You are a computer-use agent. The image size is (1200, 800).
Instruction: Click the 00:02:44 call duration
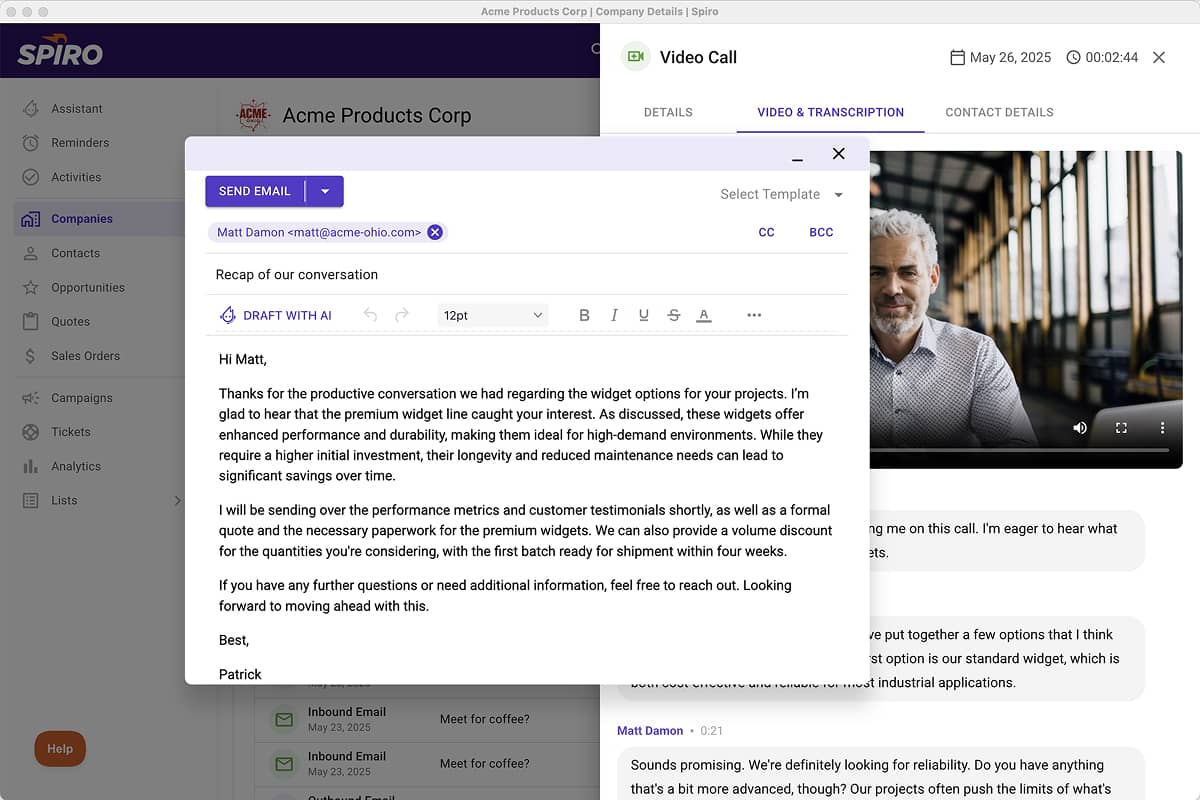(1102, 57)
